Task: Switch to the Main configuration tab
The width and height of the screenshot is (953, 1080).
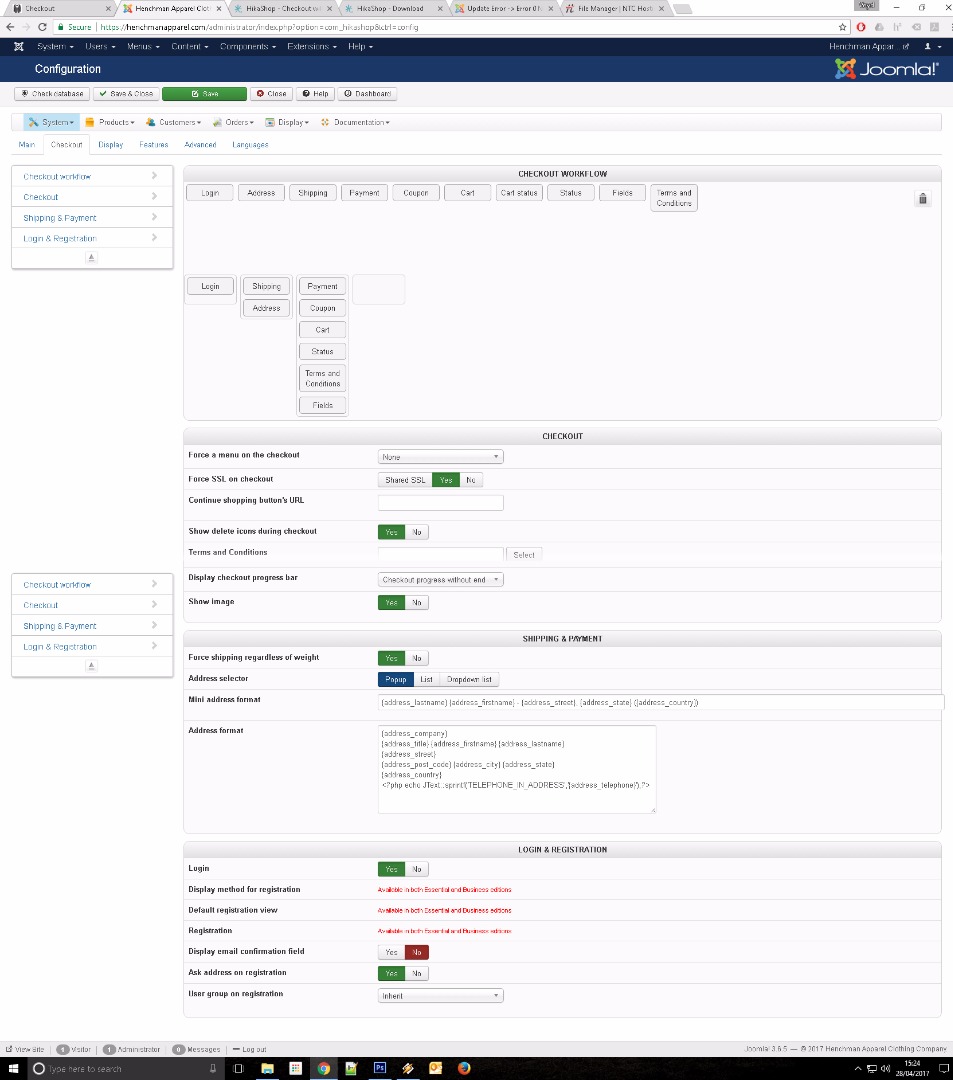Action: [x=27, y=145]
